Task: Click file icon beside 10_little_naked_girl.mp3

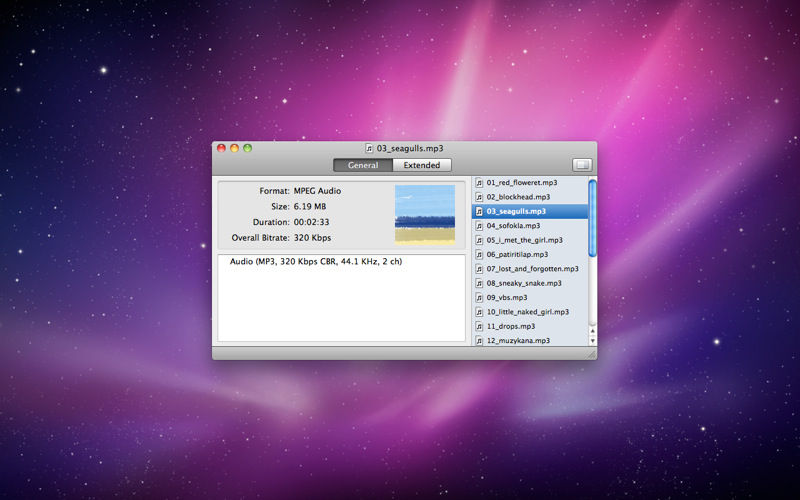Action: [479, 312]
